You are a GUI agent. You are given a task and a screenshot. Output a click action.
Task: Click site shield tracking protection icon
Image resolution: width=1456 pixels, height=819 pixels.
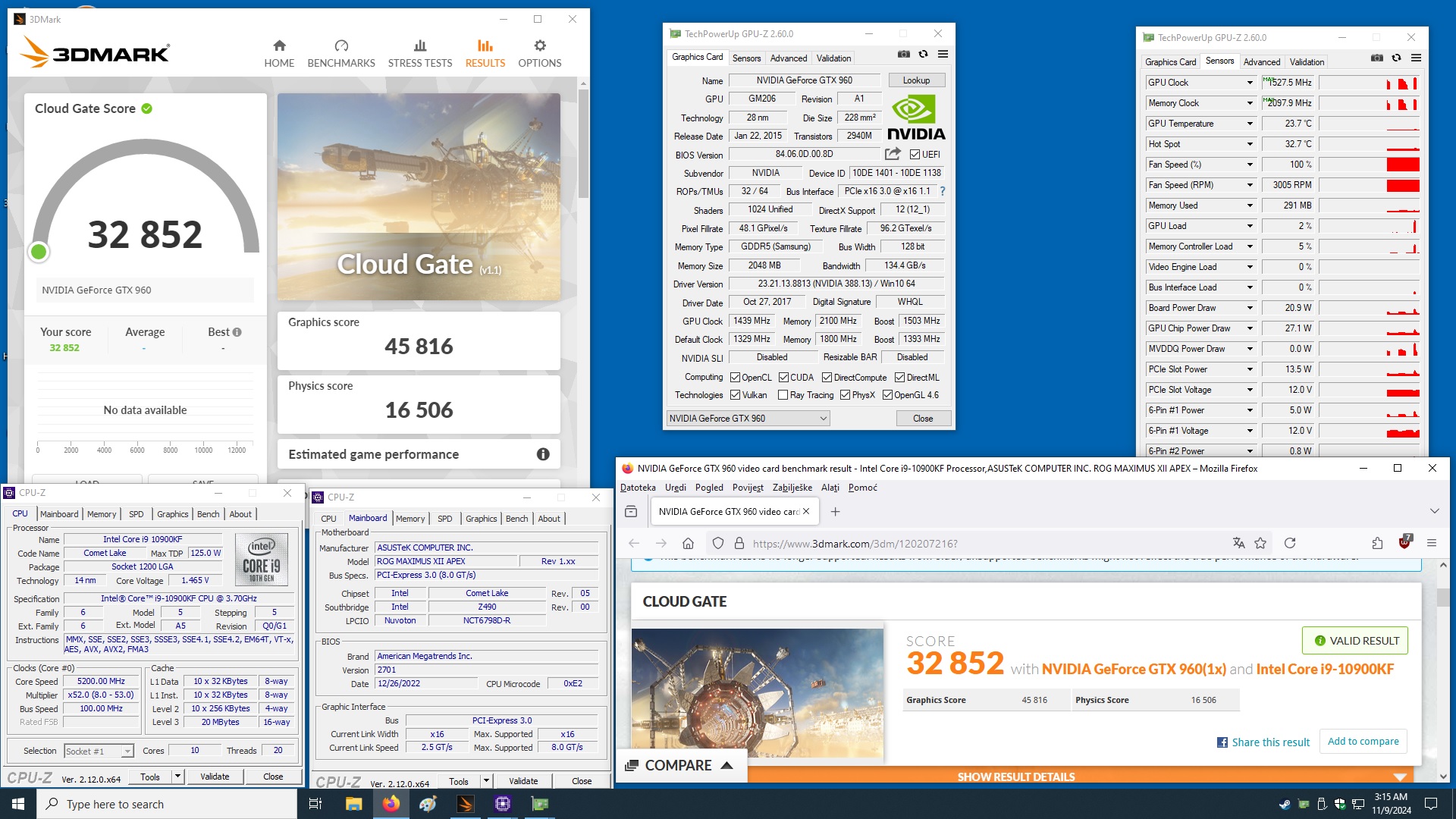[718, 543]
